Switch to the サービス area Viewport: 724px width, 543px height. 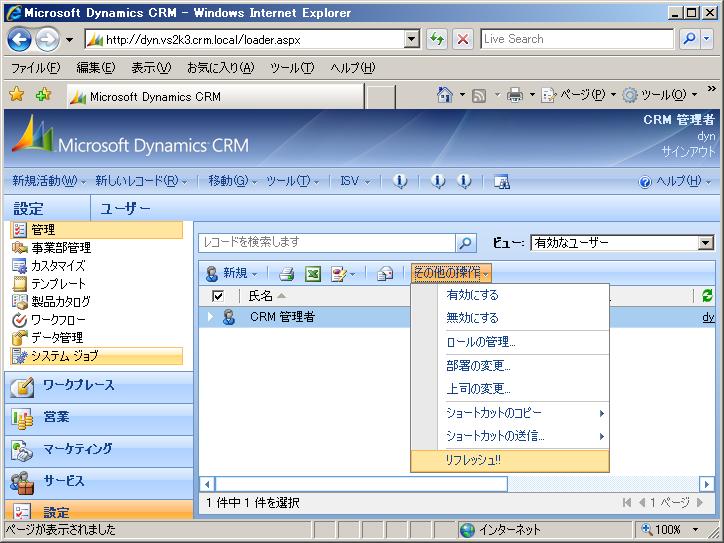(x=99, y=482)
